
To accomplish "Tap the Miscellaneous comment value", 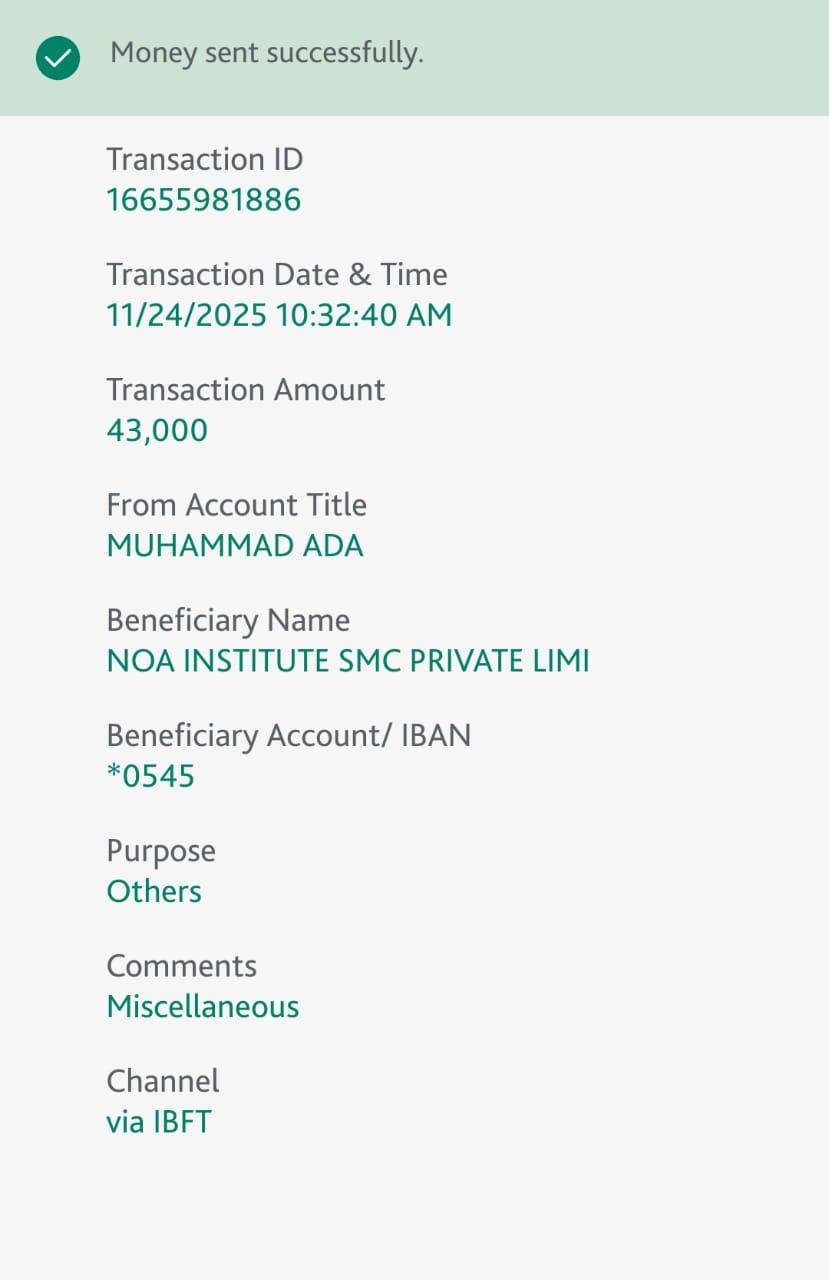I will click(x=202, y=1006).
